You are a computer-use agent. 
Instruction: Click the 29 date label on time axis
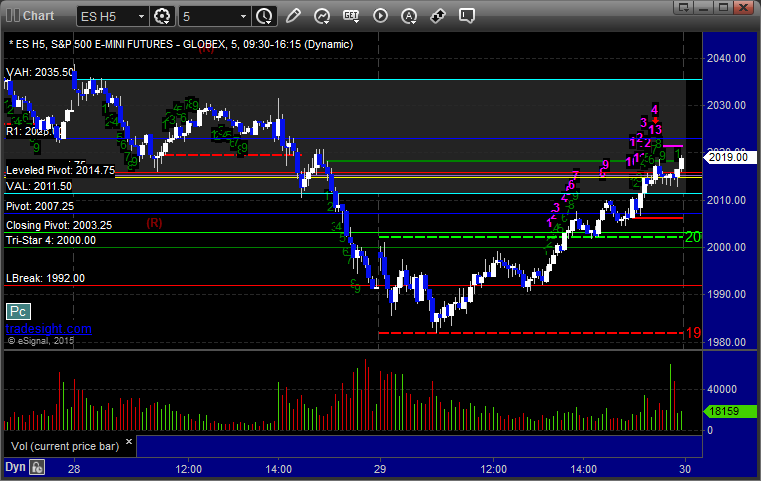(380, 469)
